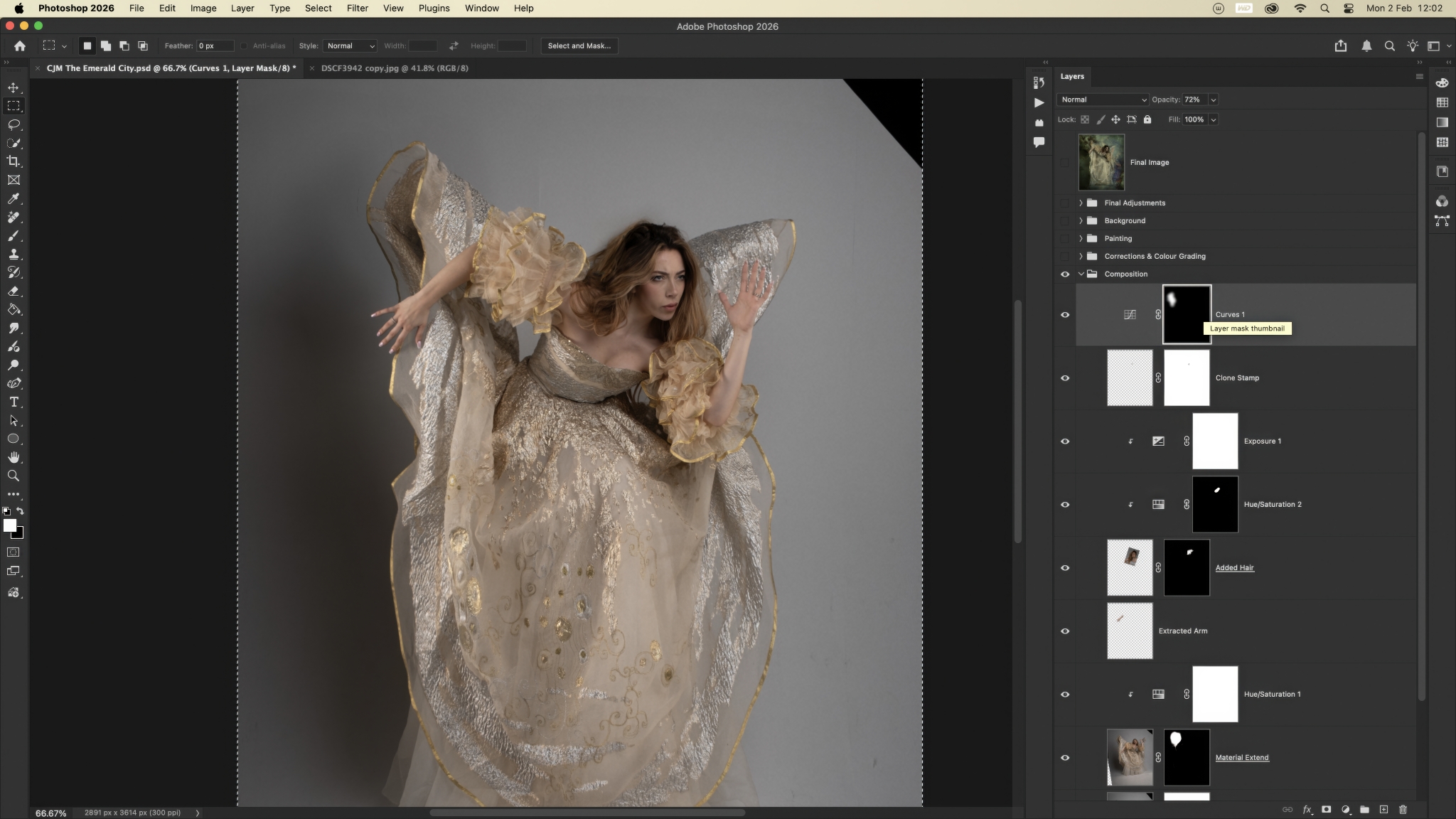This screenshot has height=819, width=1456.
Task: Click the Feather input field
Action: 215,45
